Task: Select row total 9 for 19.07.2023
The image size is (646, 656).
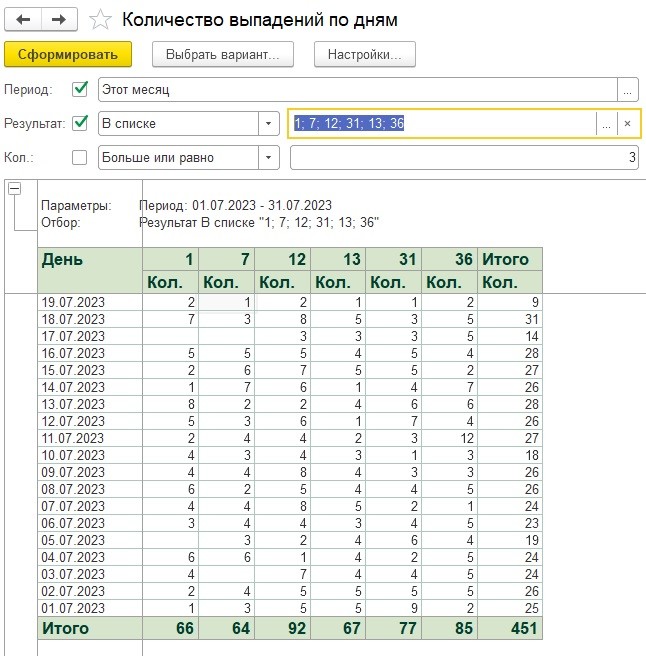Action: tap(510, 302)
